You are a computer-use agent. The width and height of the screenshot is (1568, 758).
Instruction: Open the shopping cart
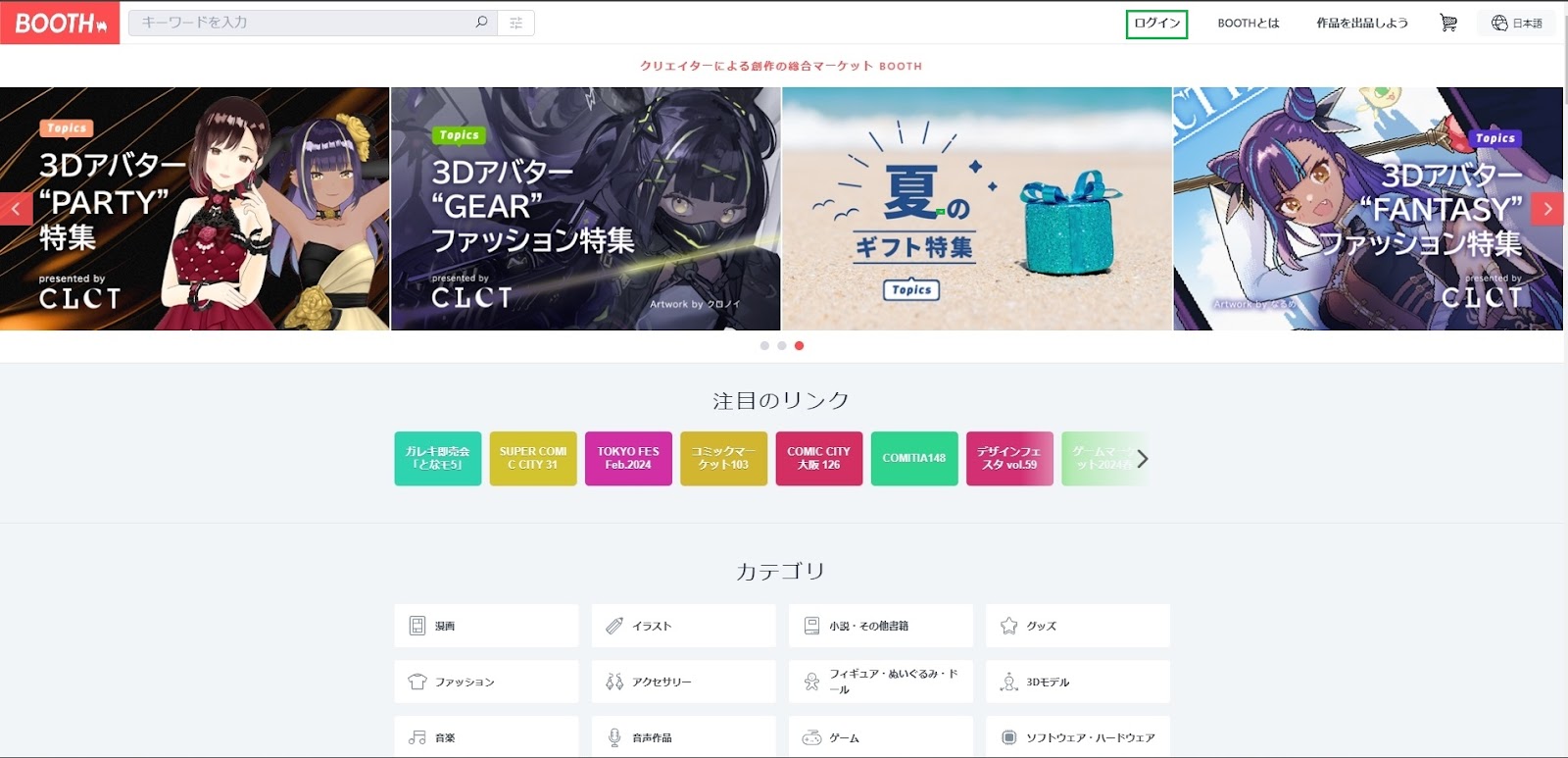[1447, 23]
